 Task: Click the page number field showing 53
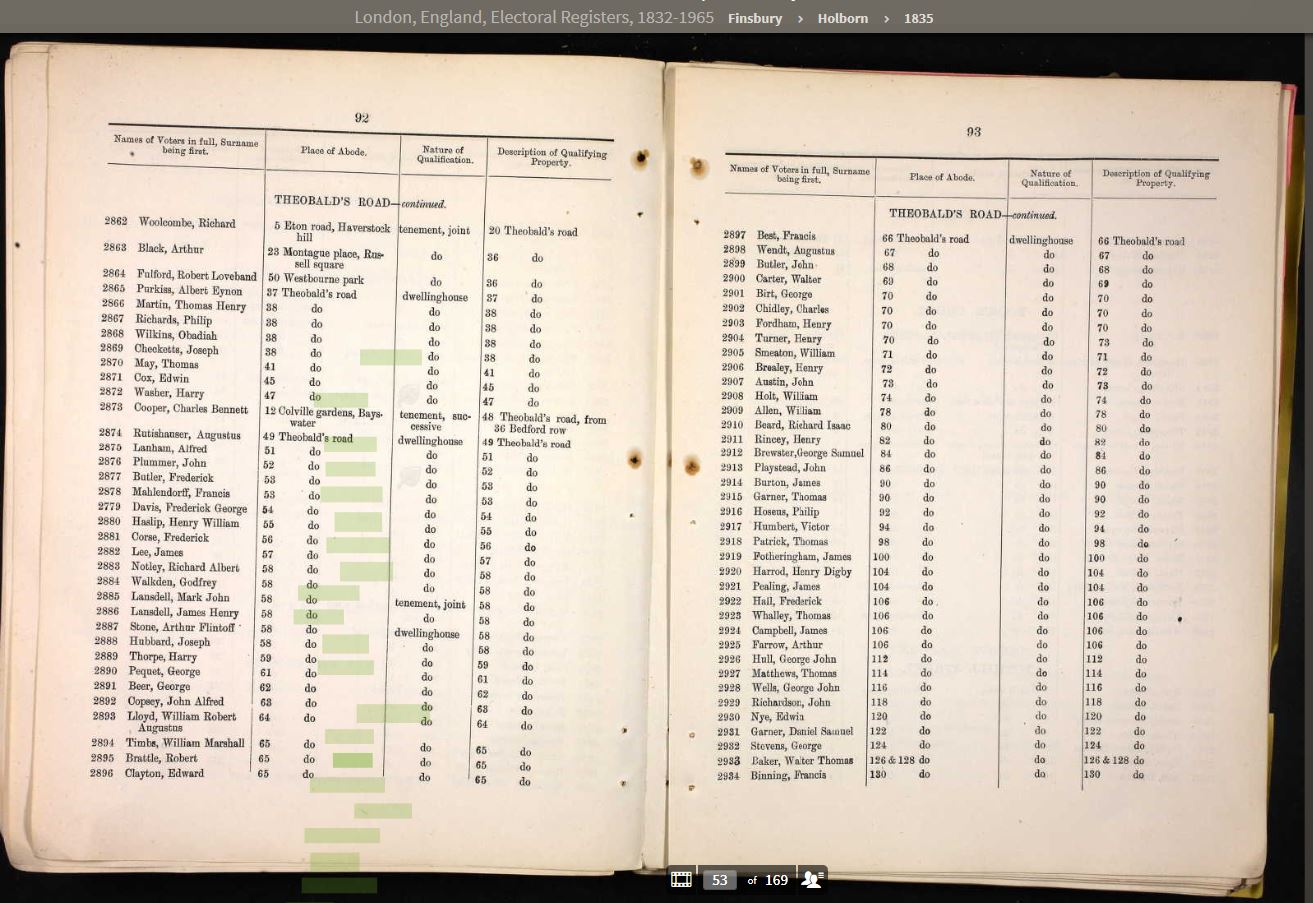pyautogui.click(x=719, y=880)
